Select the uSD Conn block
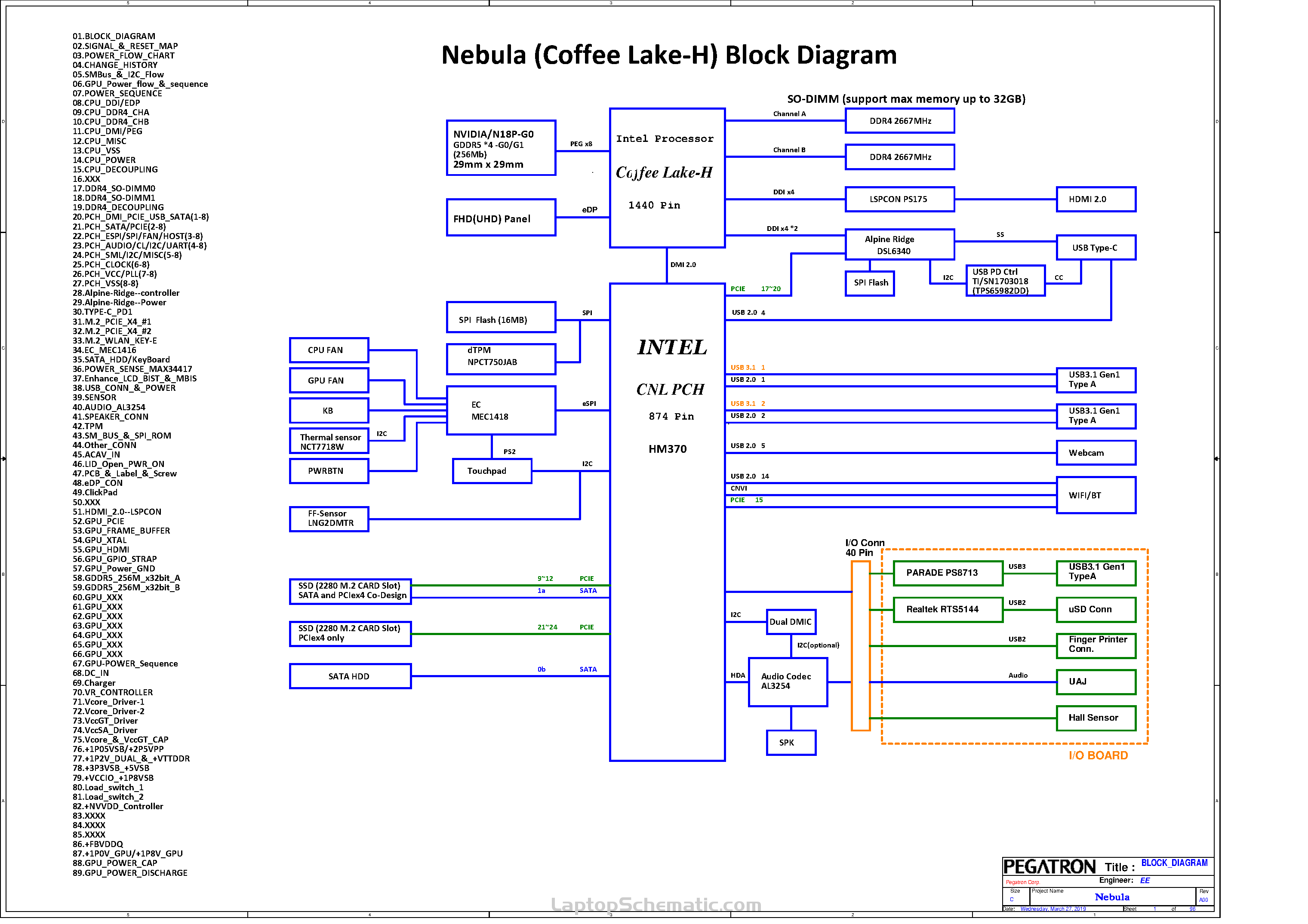The width and height of the screenshot is (1308, 924). [x=1097, y=610]
